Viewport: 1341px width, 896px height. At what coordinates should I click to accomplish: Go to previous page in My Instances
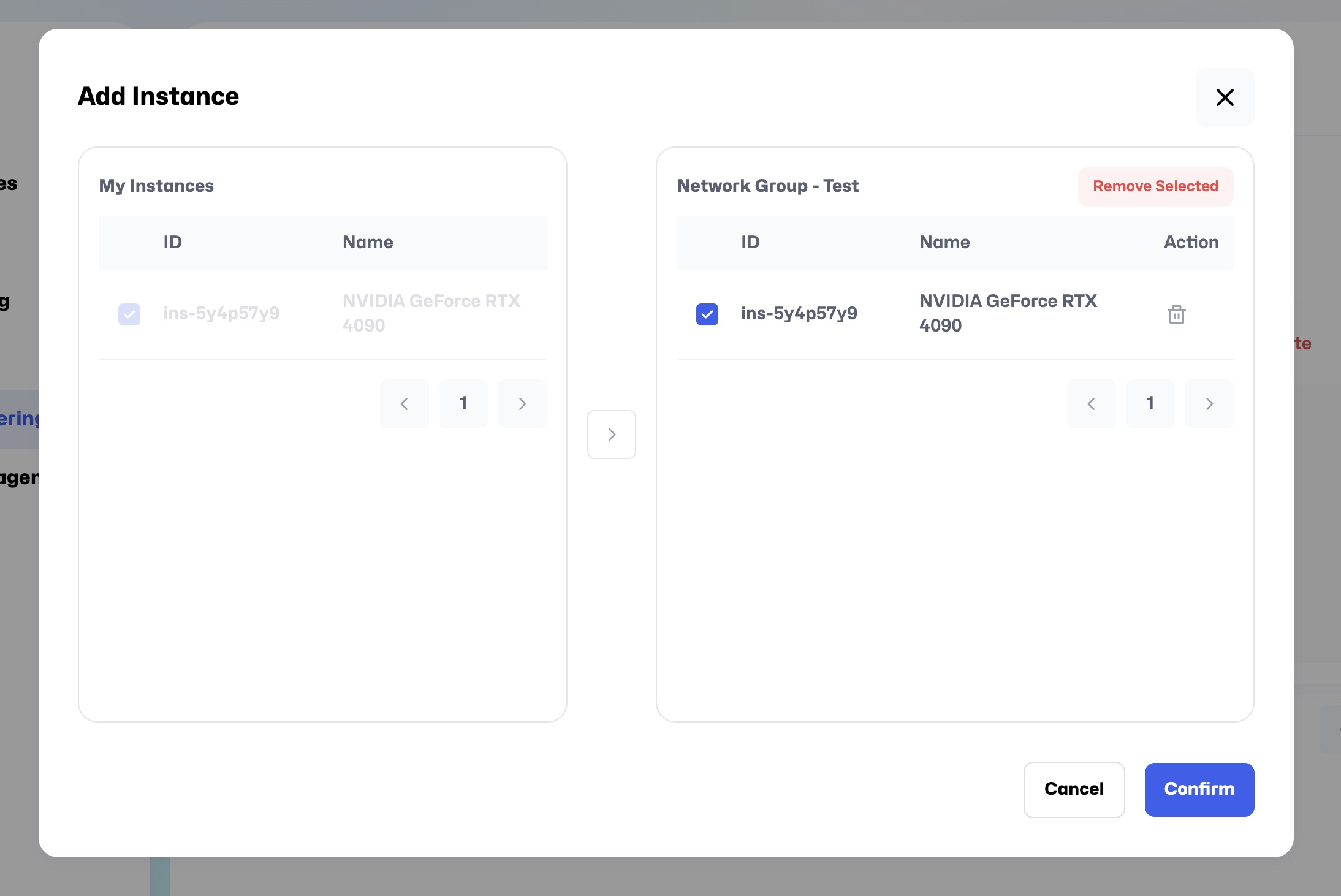click(x=404, y=403)
